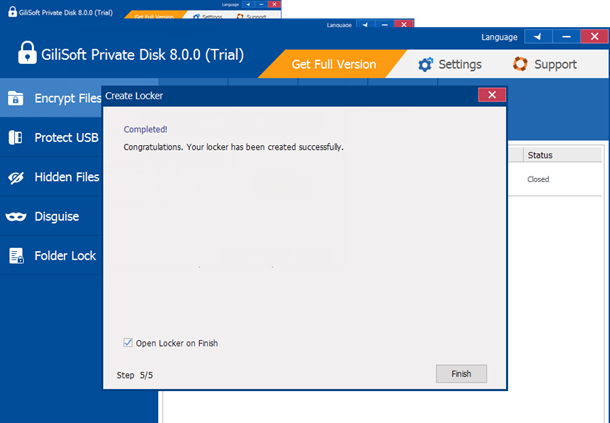Open the Hidden Files section
The width and height of the screenshot is (610, 423).
coord(51,177)
